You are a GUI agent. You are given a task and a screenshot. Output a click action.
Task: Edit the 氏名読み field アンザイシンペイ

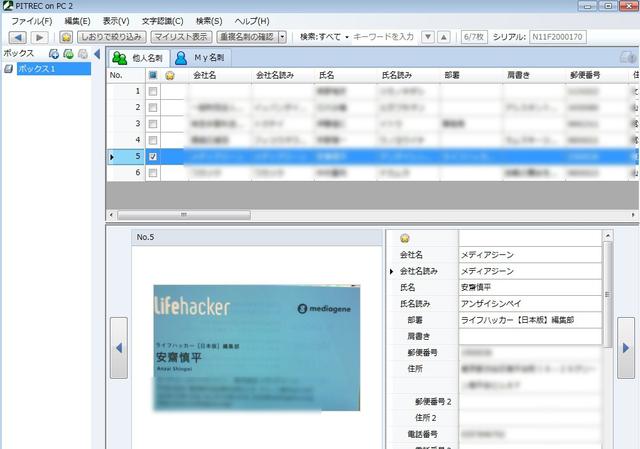pos(530,304)
